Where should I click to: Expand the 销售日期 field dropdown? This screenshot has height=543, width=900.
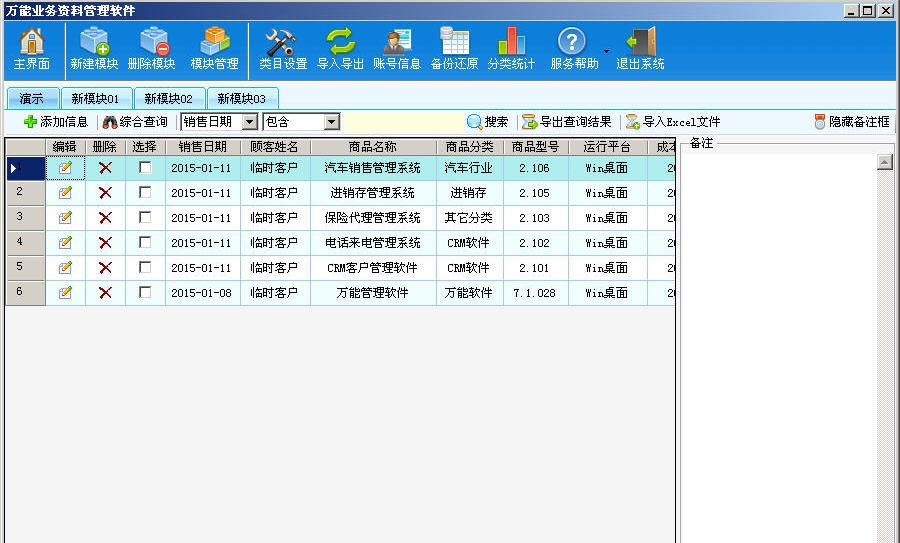click(249, 122)
